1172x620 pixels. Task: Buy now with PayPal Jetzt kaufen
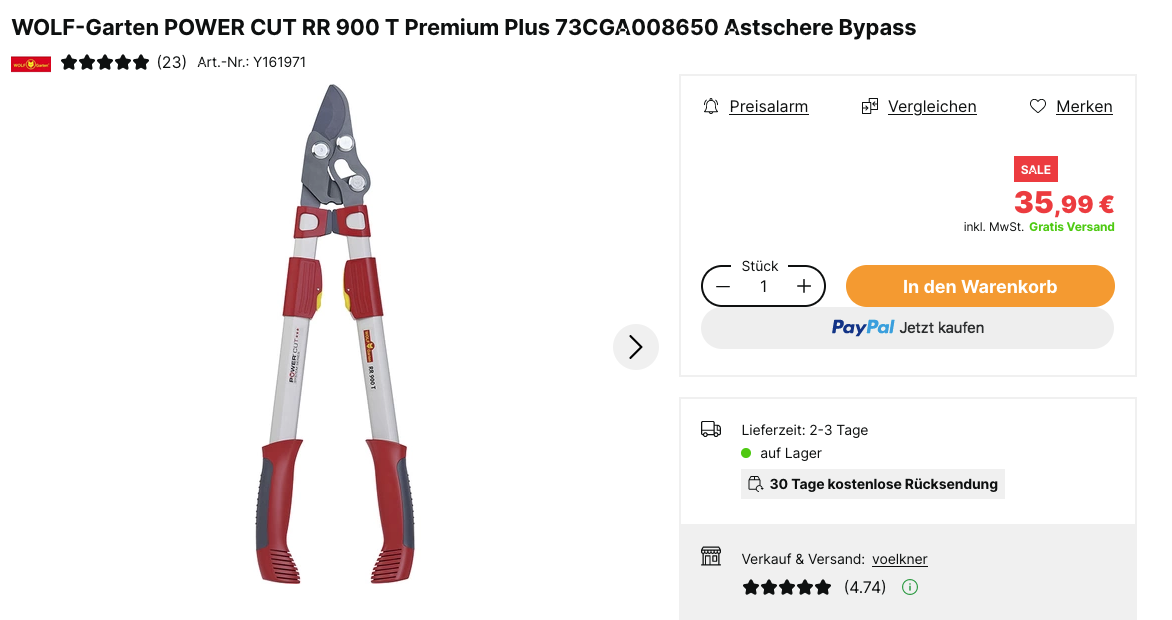[x=907, y=328]
